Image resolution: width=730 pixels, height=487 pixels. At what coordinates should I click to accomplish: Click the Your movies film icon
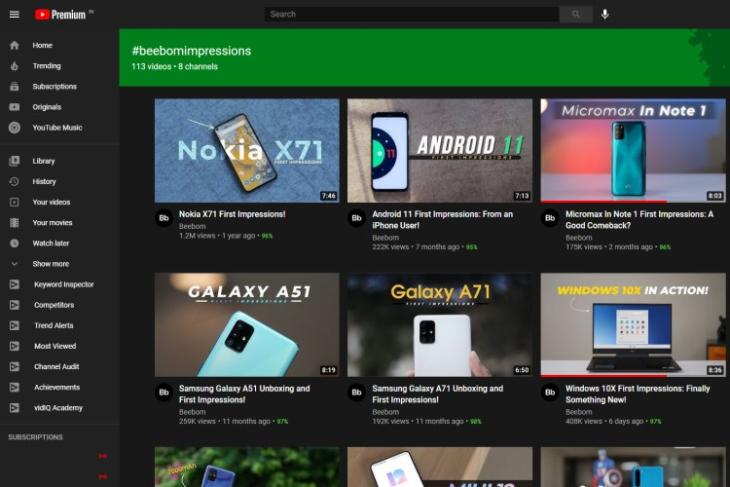tap(14, 222)
